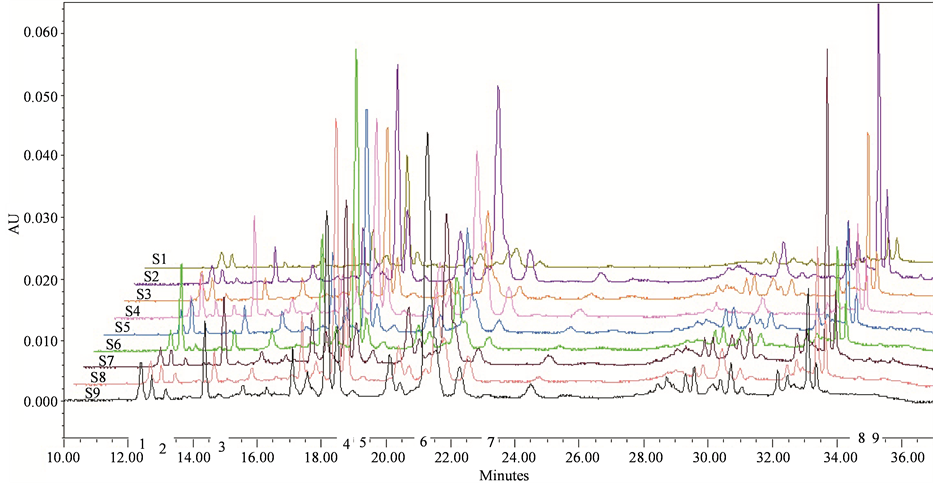
Task: Click the S5 chromatogram label
Action: [x=122, y=327]
